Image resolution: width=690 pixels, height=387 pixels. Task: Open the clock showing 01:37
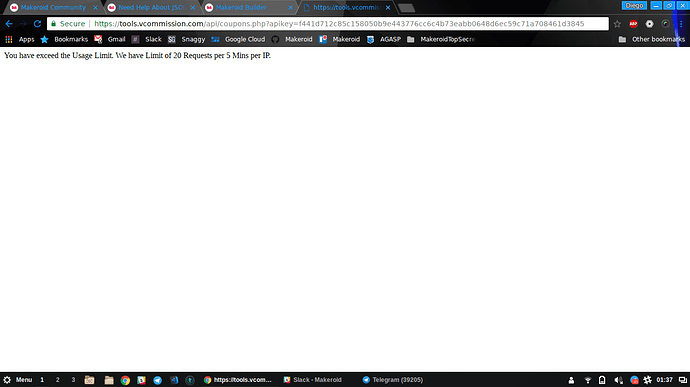pos(664,380)
